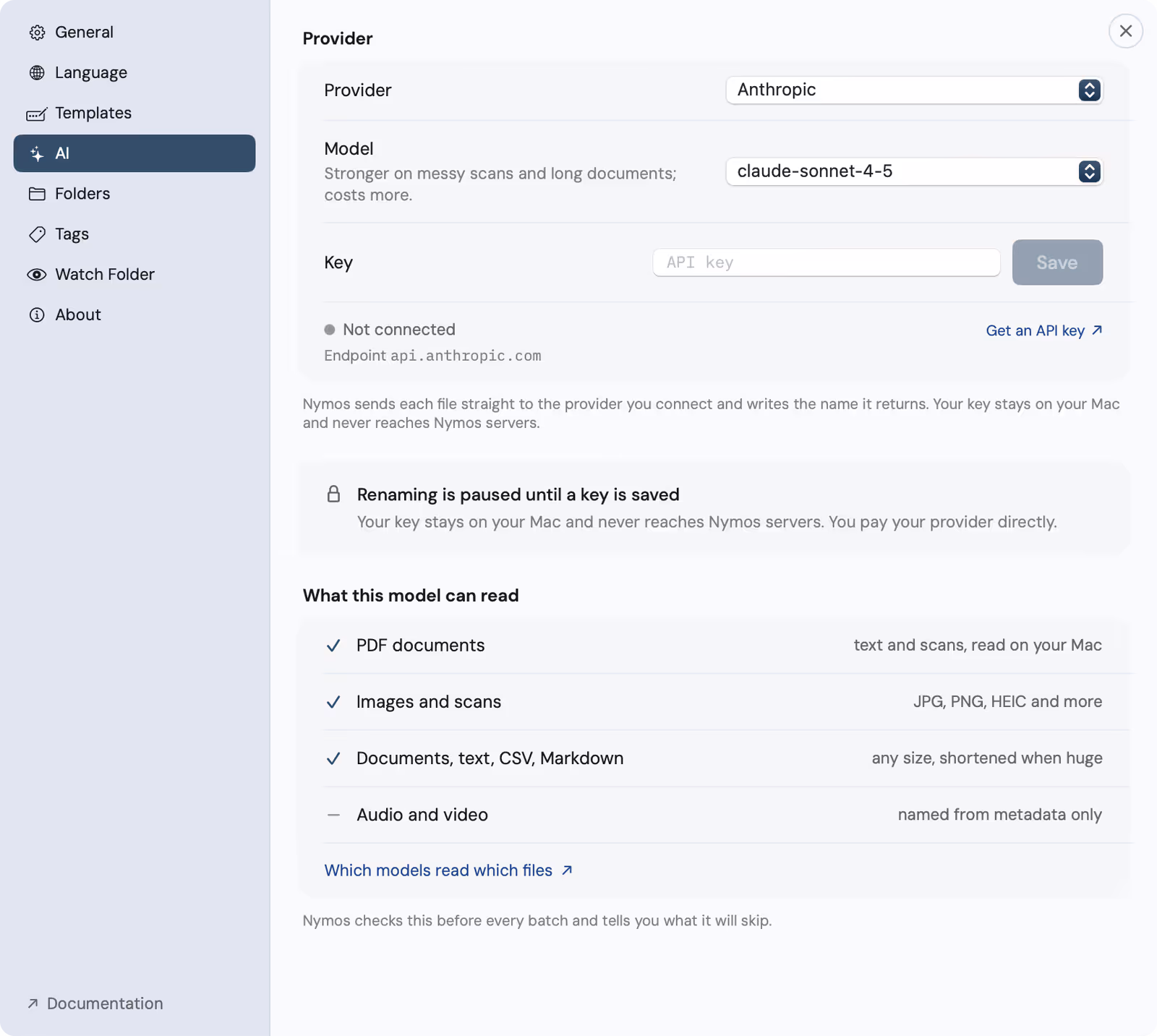
Task: Click the eye icon for Watch Folder
Action: (x=37, y=275)
